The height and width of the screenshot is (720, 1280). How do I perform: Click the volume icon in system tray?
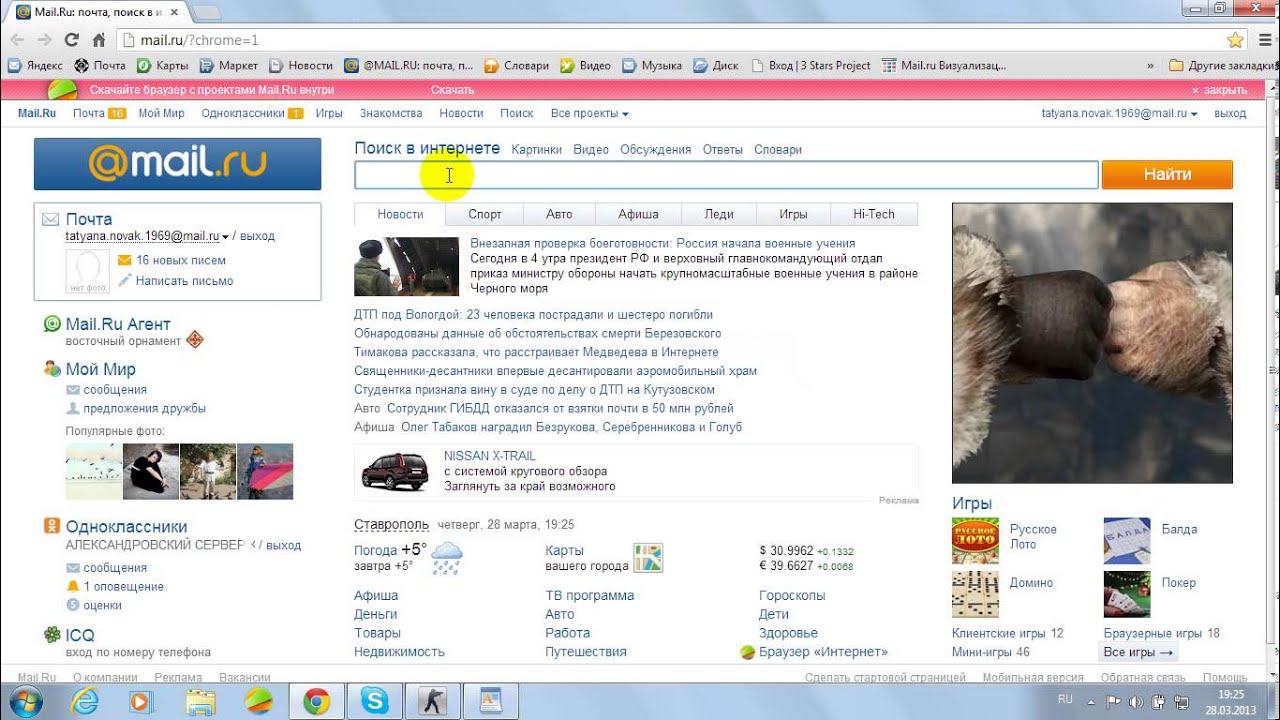point(1138,701)
